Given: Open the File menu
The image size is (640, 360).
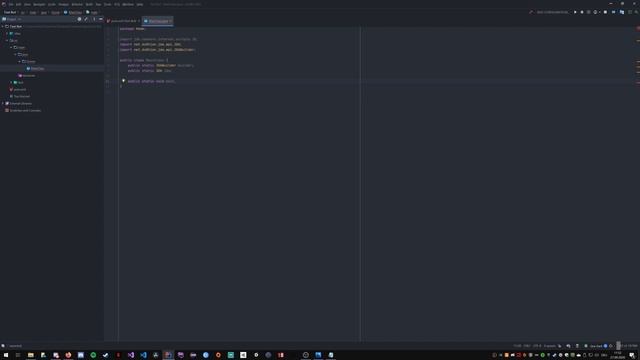Looking at the screenshot, I should point(11,4).
